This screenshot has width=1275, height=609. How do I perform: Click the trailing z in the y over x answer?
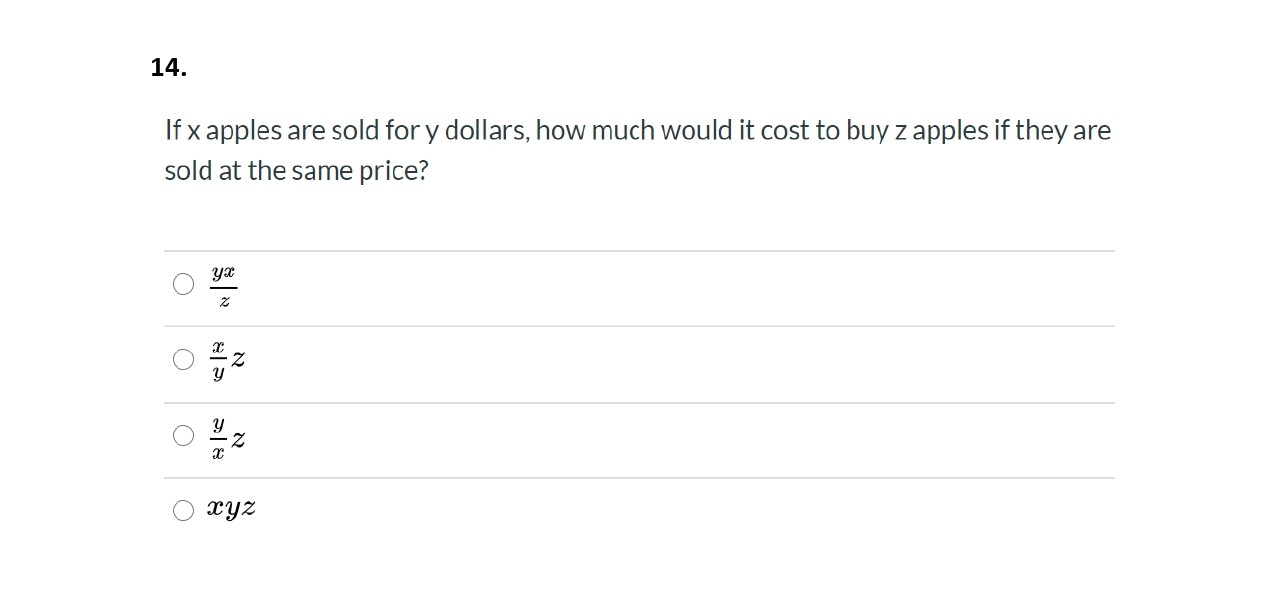pyautogui.click(x=238, y=438)
